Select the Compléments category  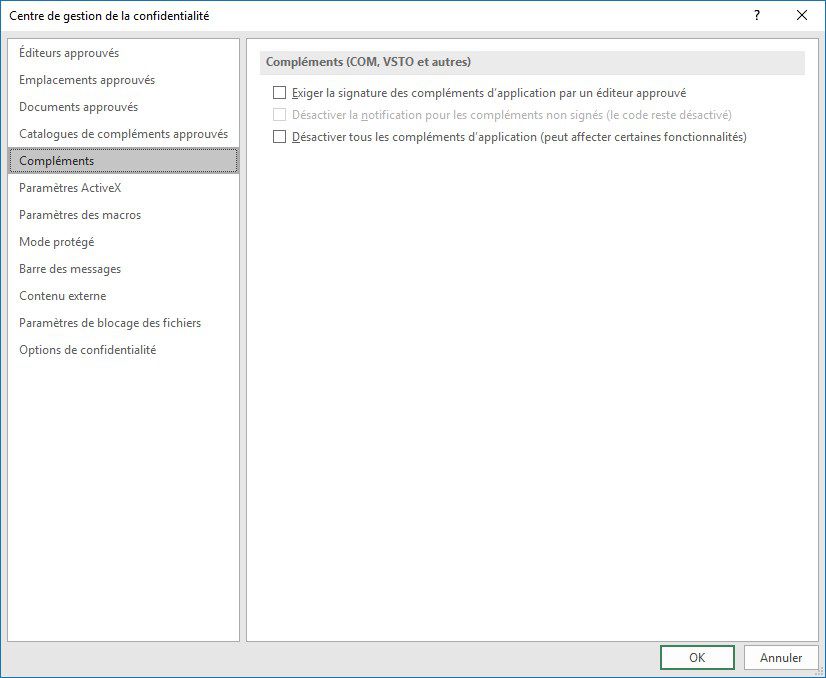123,161
